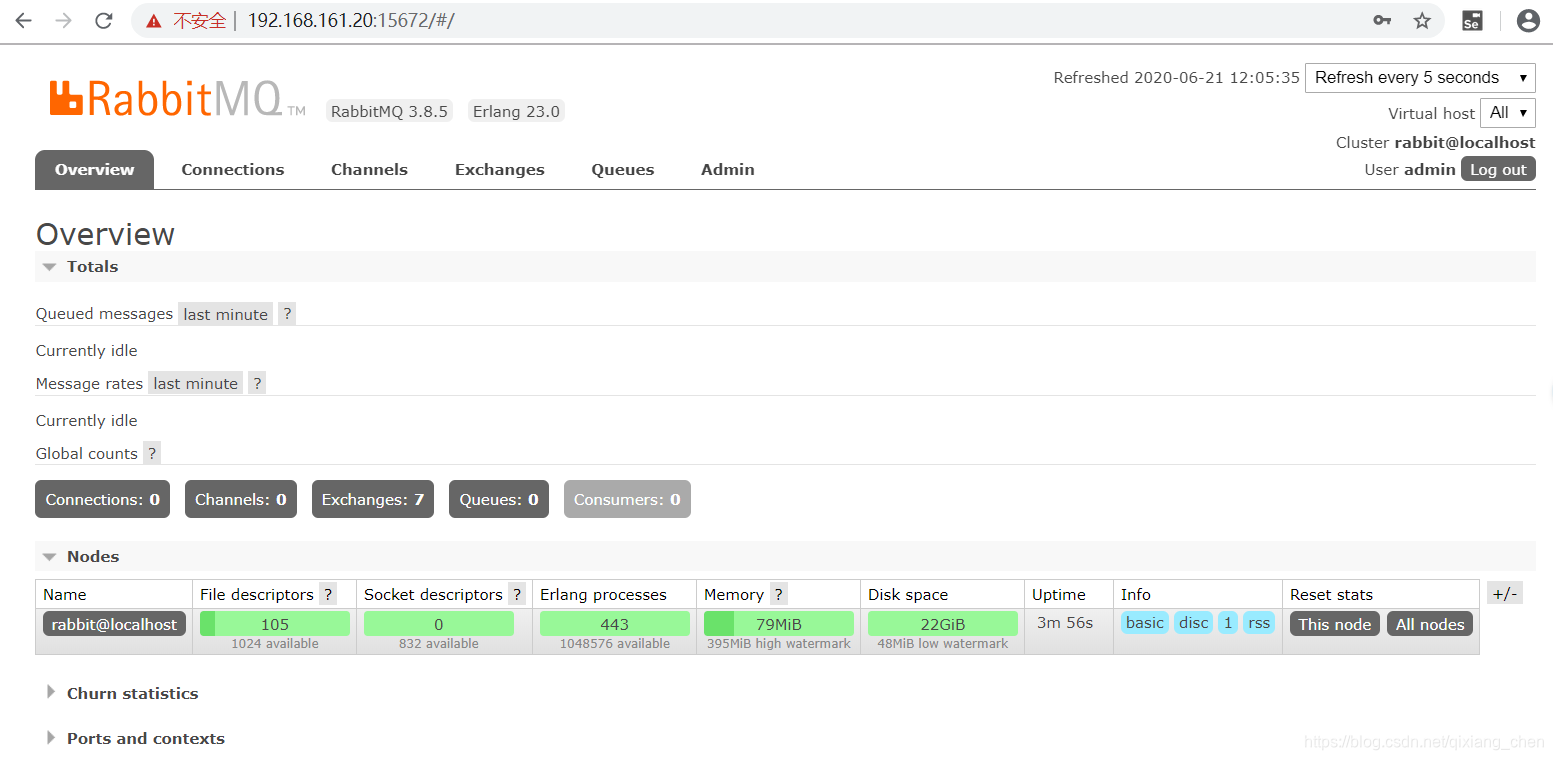
Task: Open help for Message rates
Action: click(257, 383)
